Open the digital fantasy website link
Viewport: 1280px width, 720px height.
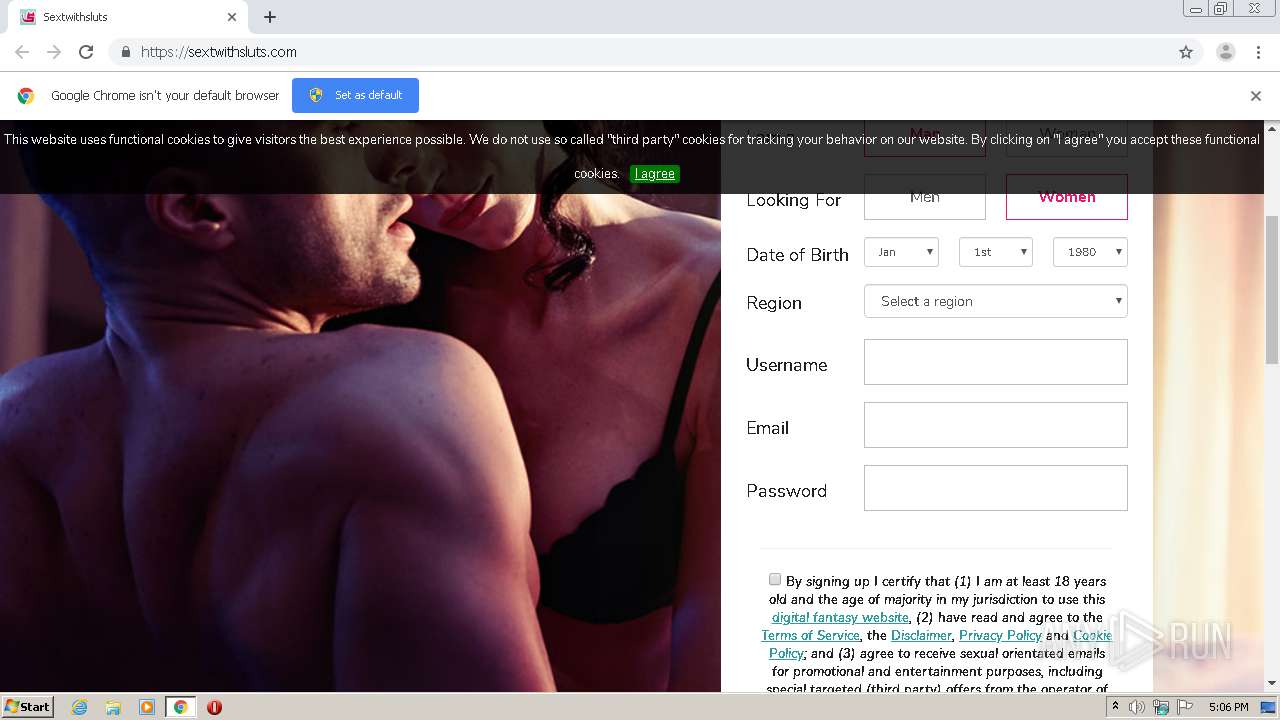(840, 617)
